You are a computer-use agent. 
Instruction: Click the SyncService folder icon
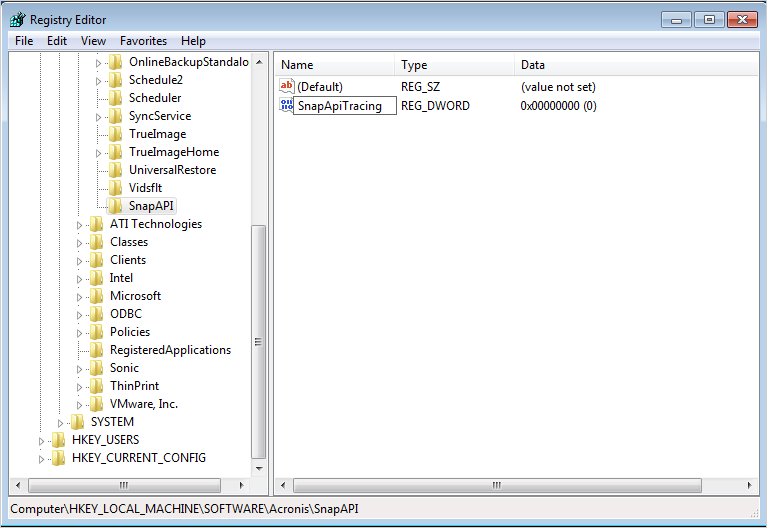(116, 116)
